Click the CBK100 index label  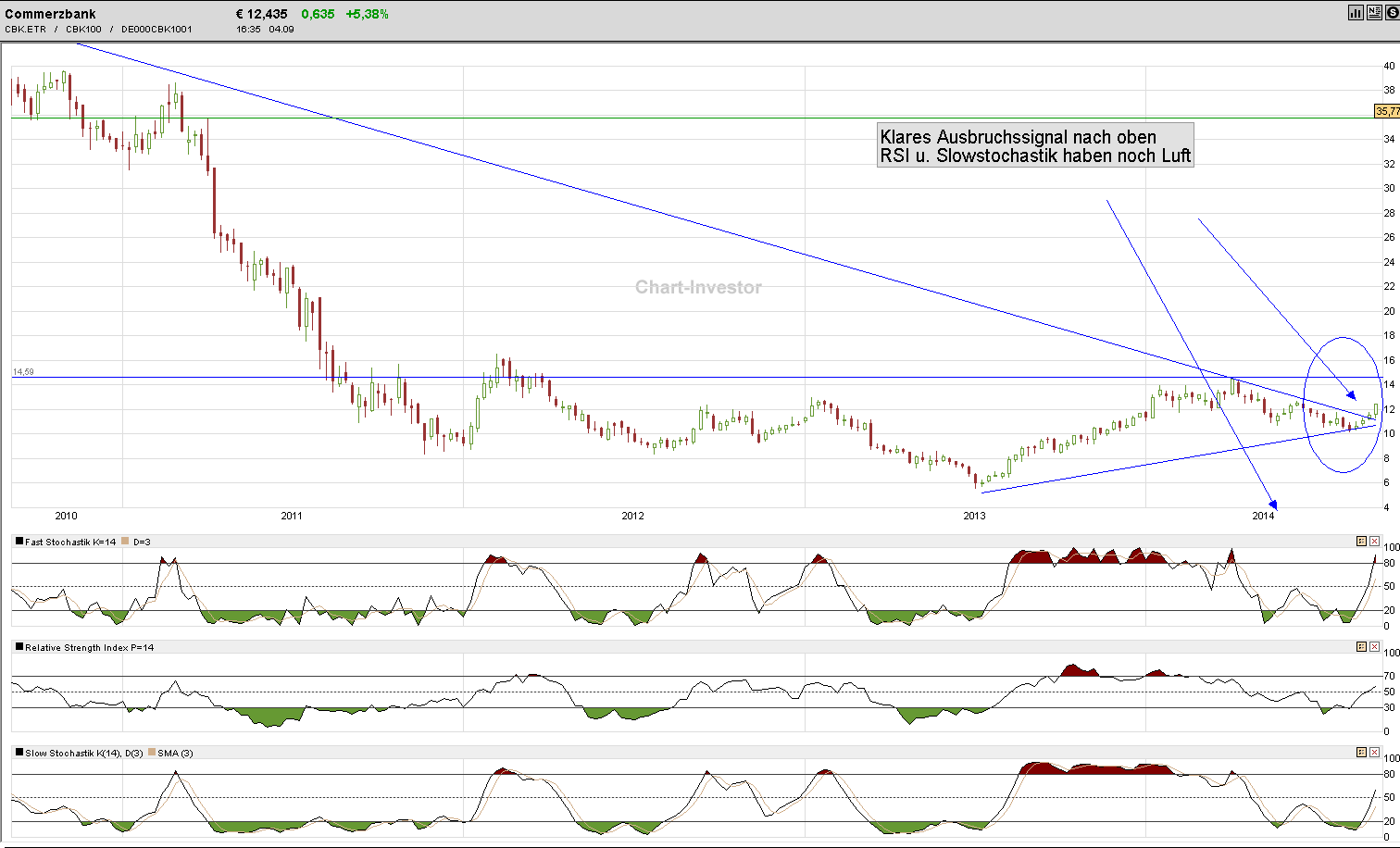(83, 29)
